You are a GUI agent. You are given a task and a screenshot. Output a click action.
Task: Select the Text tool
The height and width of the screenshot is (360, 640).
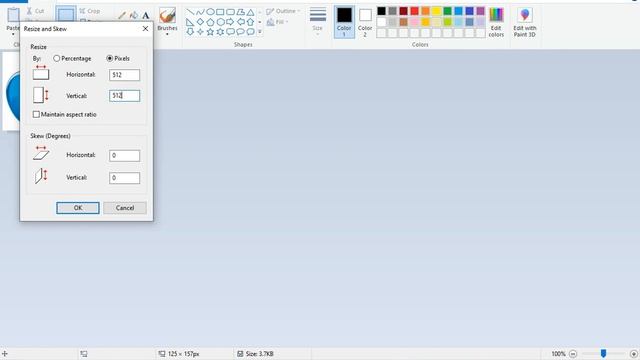pos(145,16)
